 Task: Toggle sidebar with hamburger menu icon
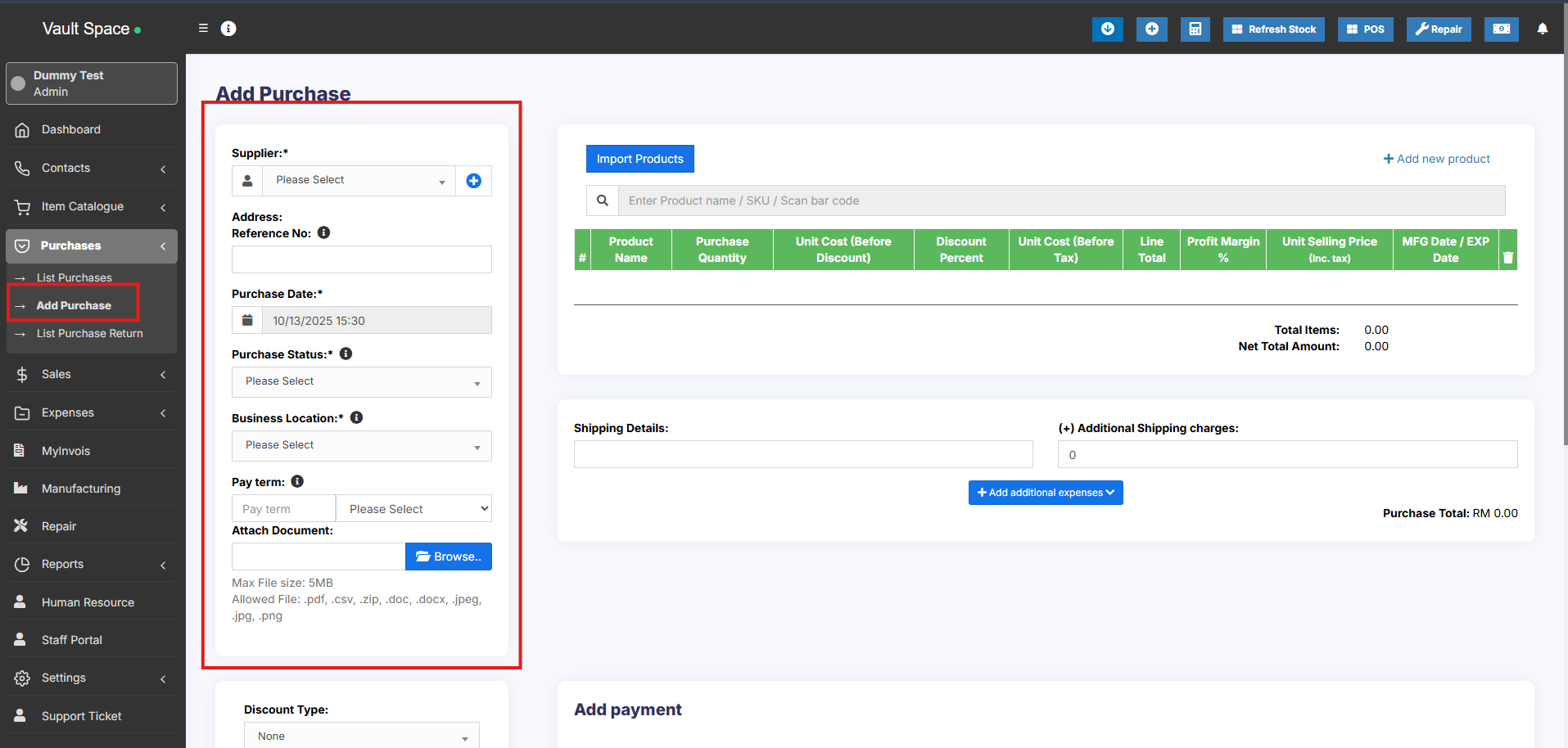pyautogui.click(x=203, y=29)
